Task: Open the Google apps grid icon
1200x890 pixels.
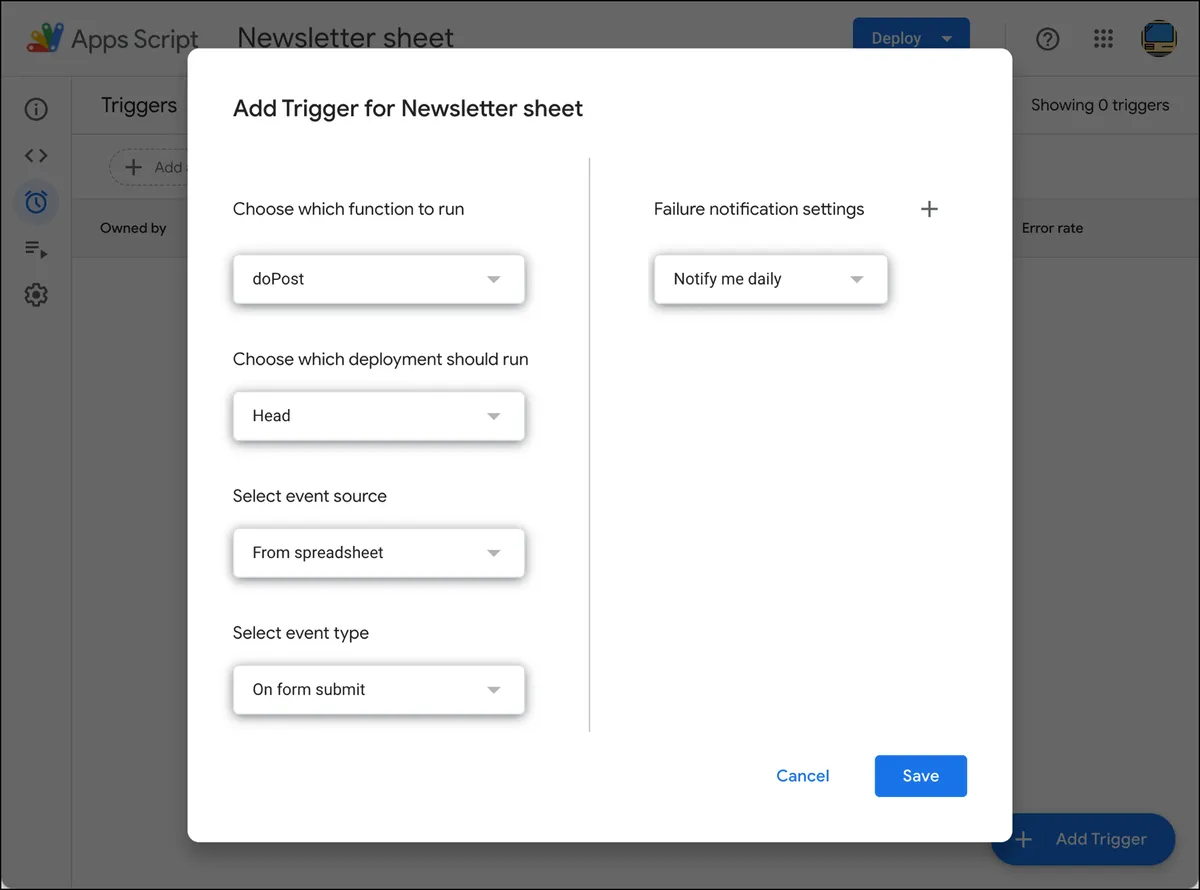Action: coord(1103,39)
